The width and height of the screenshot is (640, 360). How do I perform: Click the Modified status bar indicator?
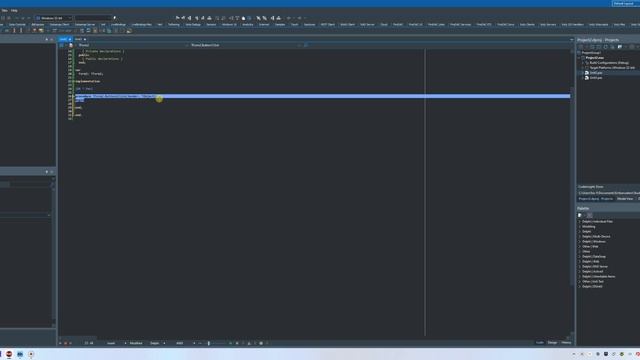(136, 343)
